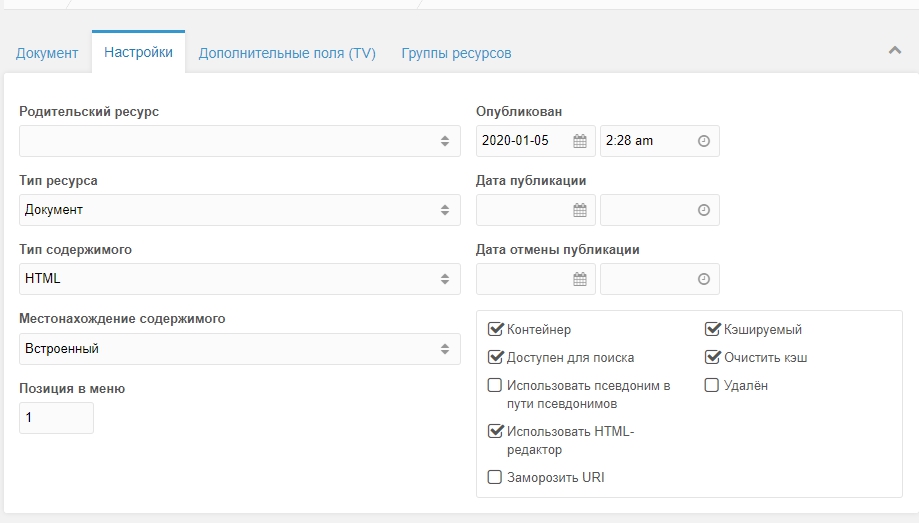Disable the Кэшируемый checkbox
919x523 pixels.
point(712,329)
